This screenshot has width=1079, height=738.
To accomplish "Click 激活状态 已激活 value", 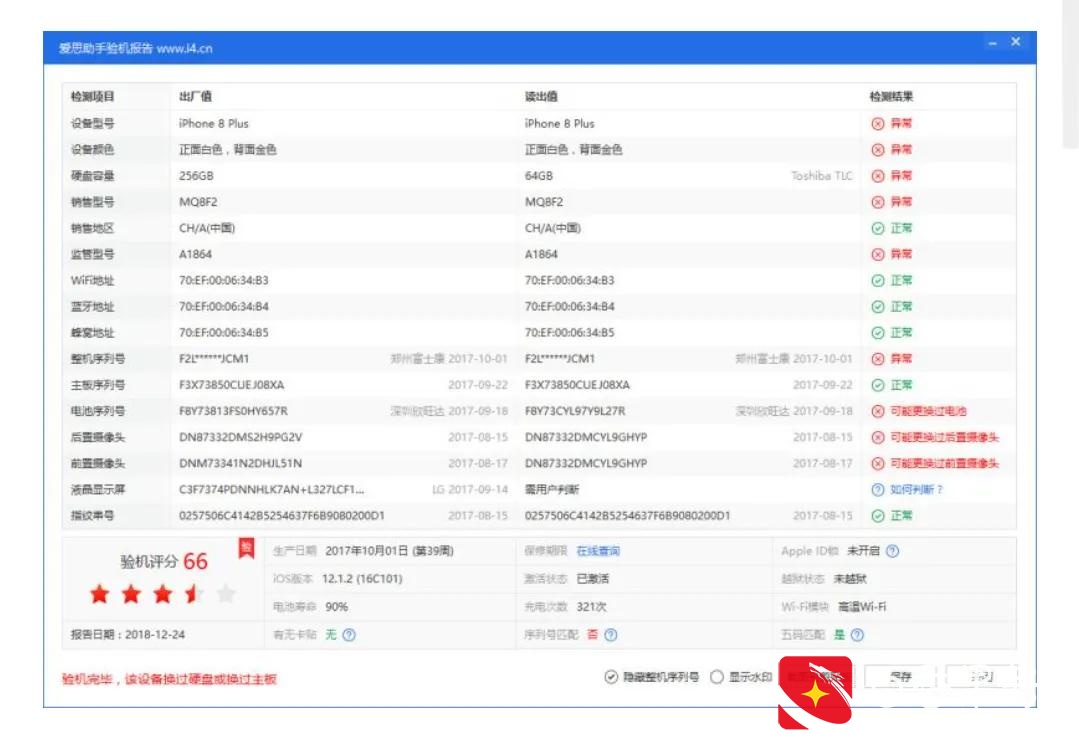I will [592, 579].
